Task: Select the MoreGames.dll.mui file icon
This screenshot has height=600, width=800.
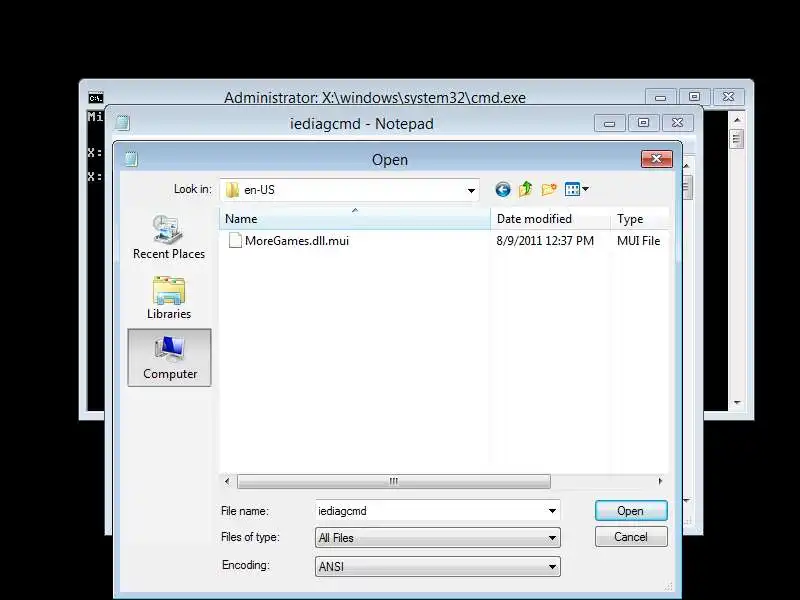Action: (235, 240)
